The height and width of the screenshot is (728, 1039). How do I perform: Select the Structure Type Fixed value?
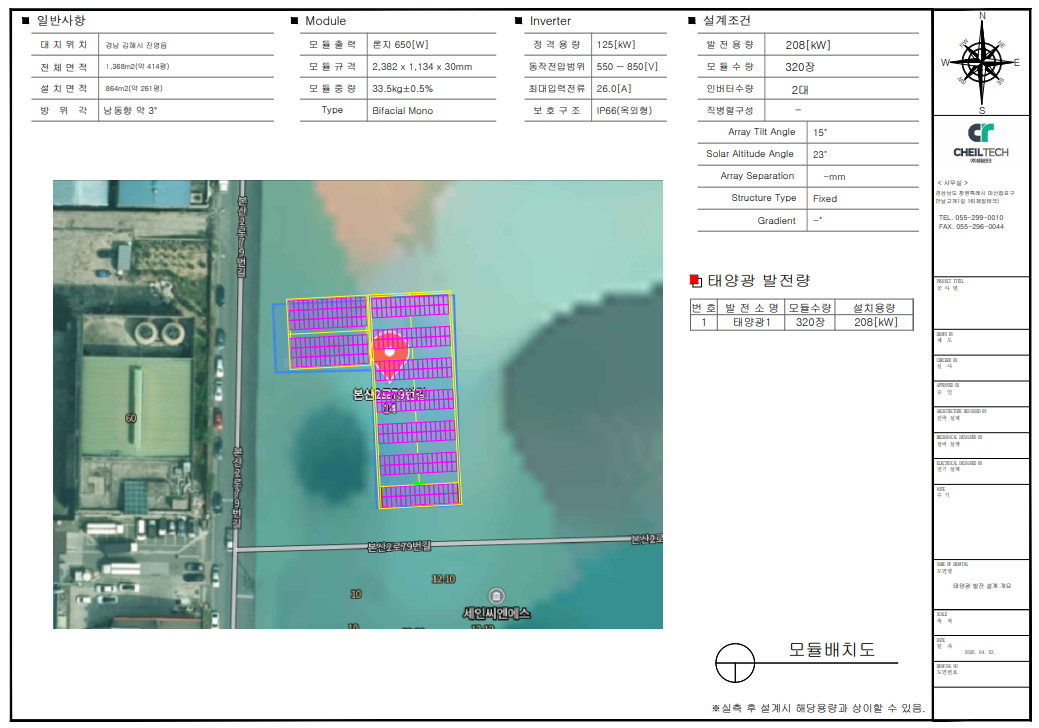tap(825, 198)
